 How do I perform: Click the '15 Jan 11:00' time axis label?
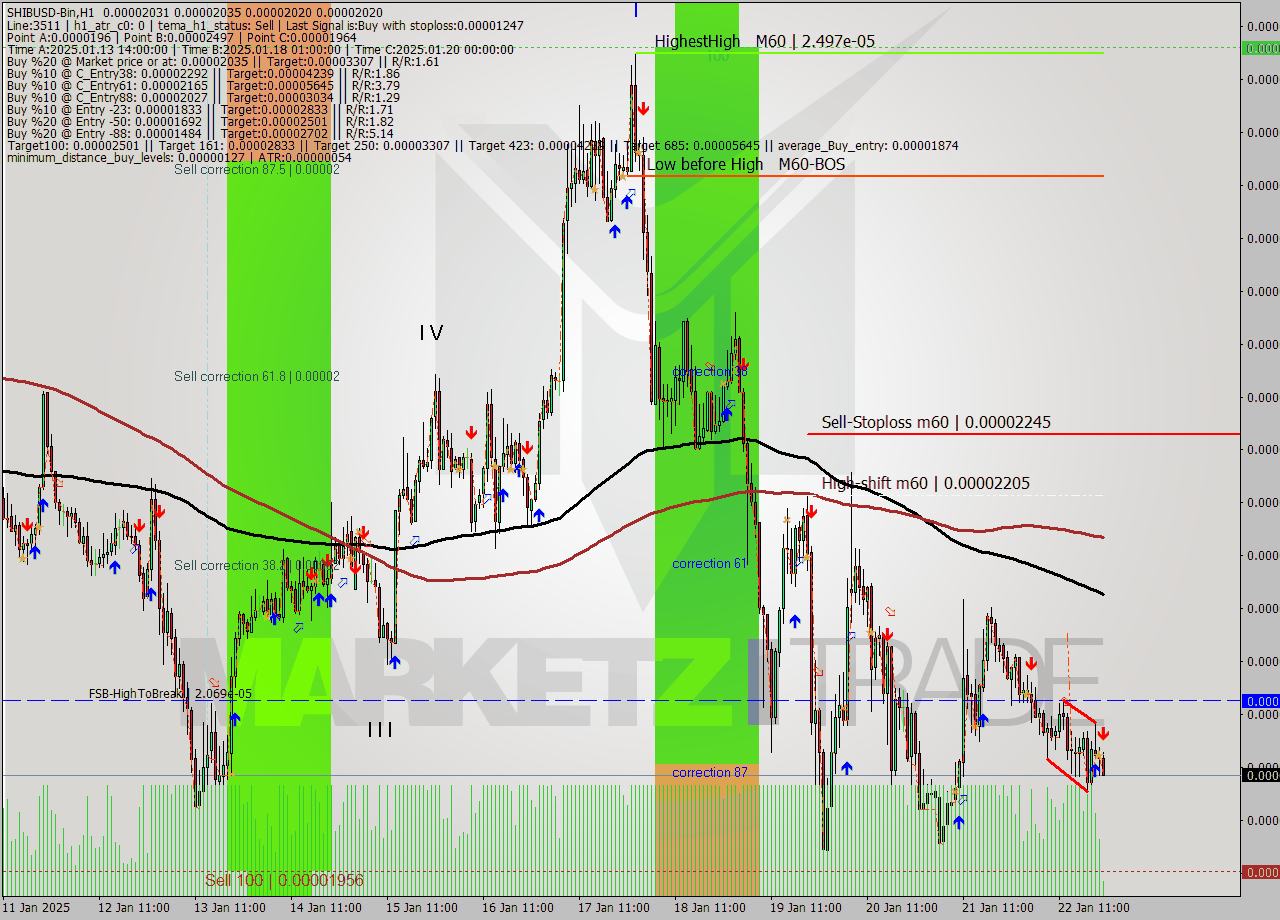coord(421,908)
